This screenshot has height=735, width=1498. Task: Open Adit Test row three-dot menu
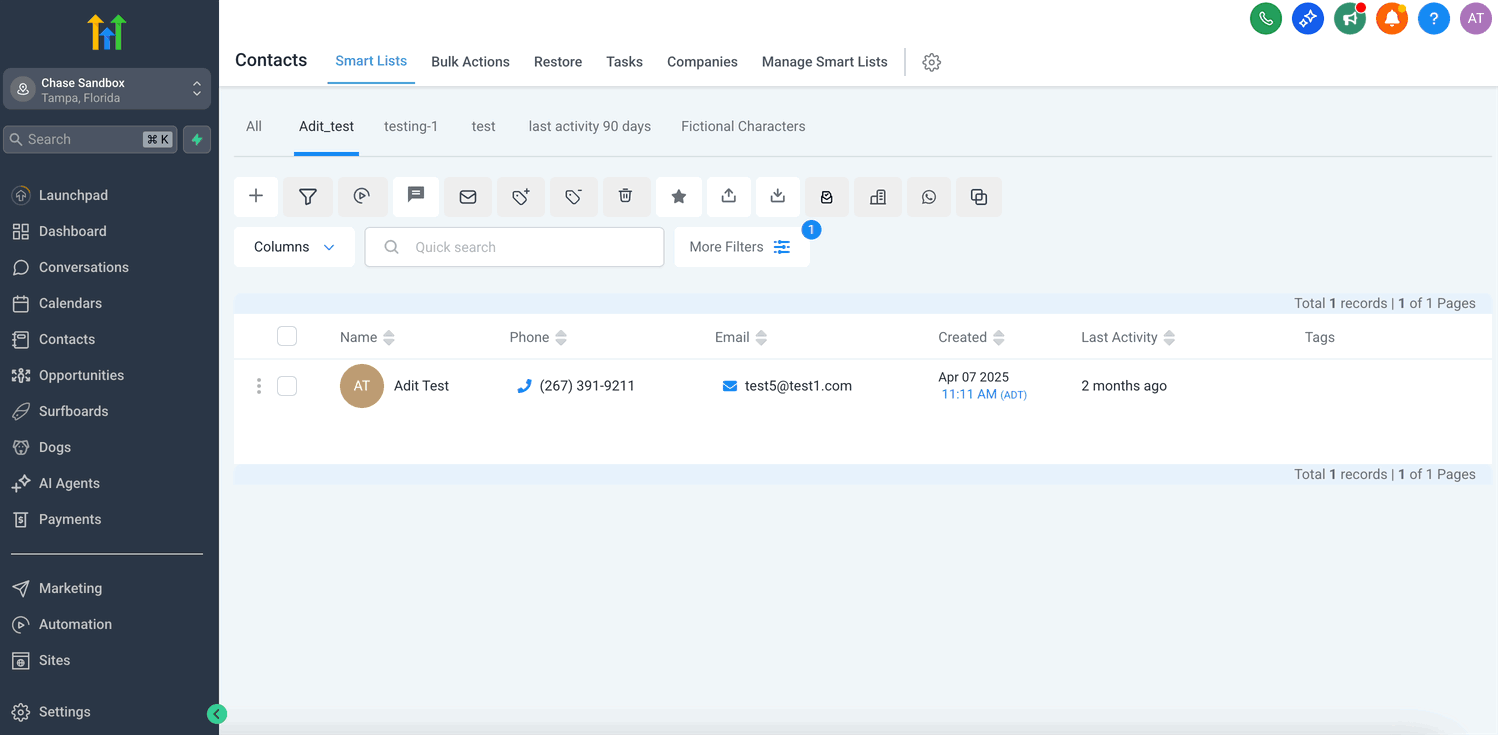(x=259, y=386)
